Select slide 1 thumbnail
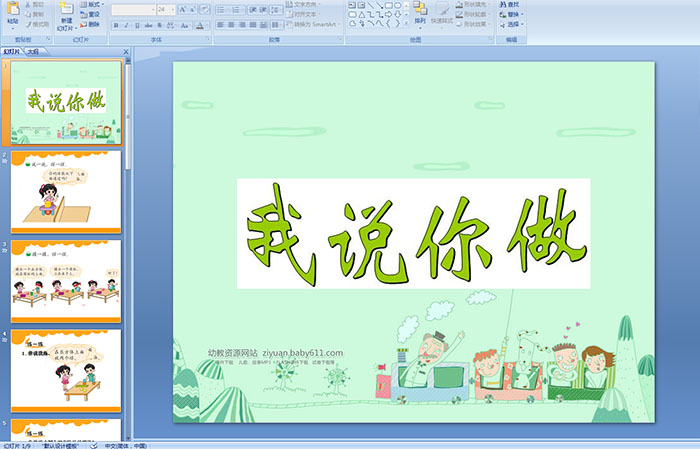 coord(66,103)
